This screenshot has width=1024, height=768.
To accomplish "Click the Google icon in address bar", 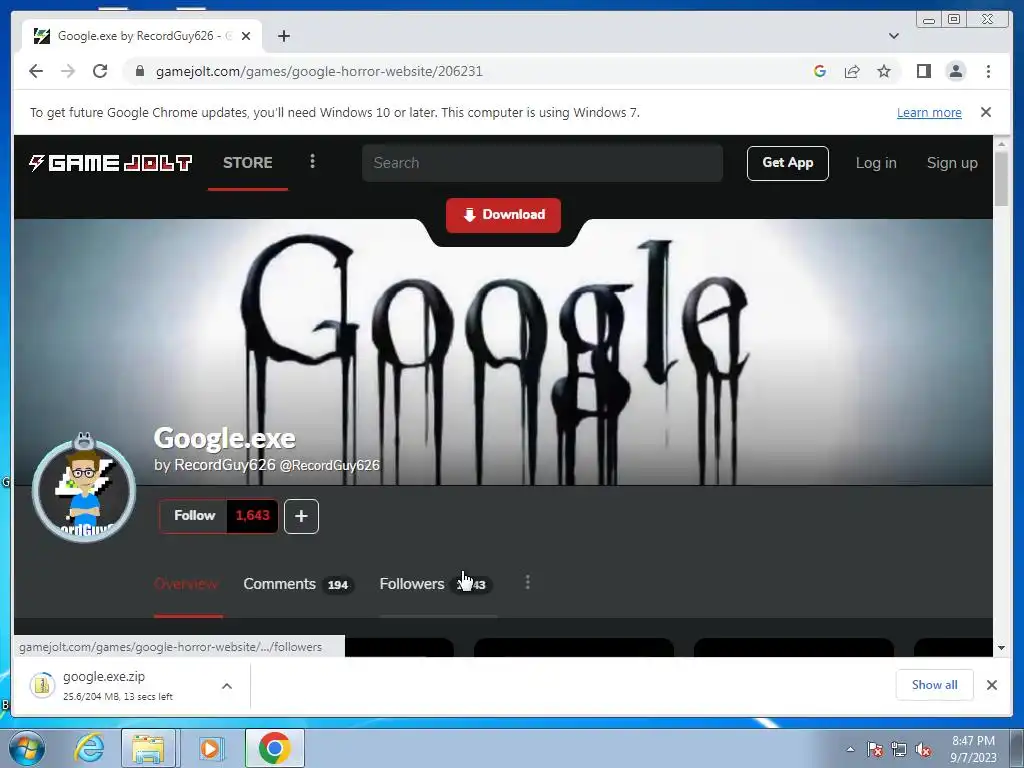I will (820, 71).
